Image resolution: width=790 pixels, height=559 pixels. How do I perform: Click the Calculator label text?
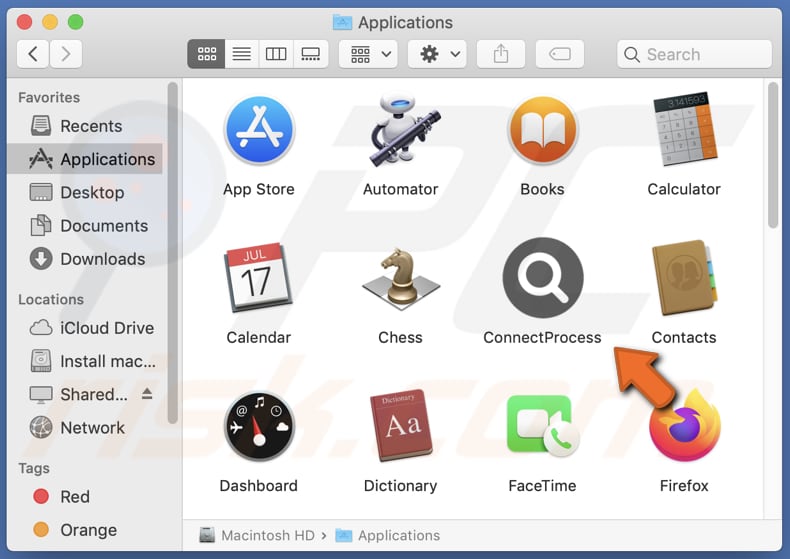684,189
